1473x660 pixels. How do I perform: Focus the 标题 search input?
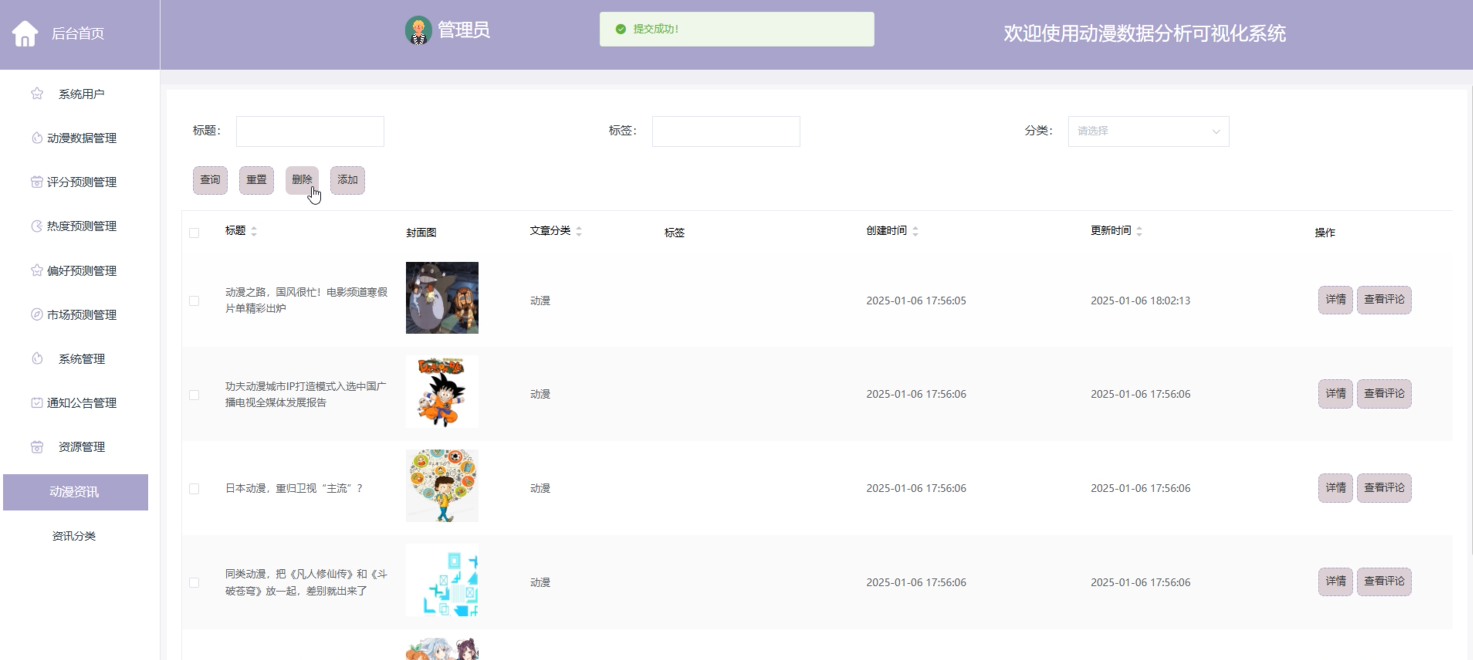click(310, 131)
